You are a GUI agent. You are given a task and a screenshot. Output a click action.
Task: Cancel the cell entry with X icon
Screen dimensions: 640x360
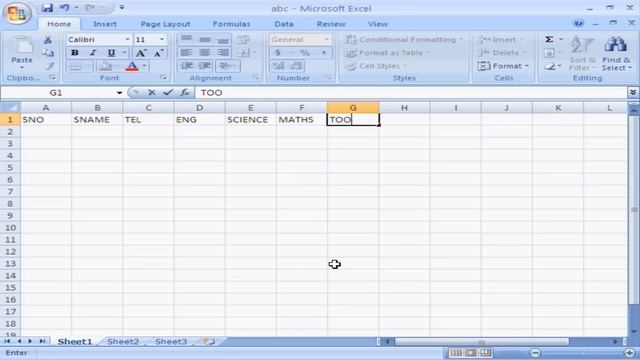151,93
